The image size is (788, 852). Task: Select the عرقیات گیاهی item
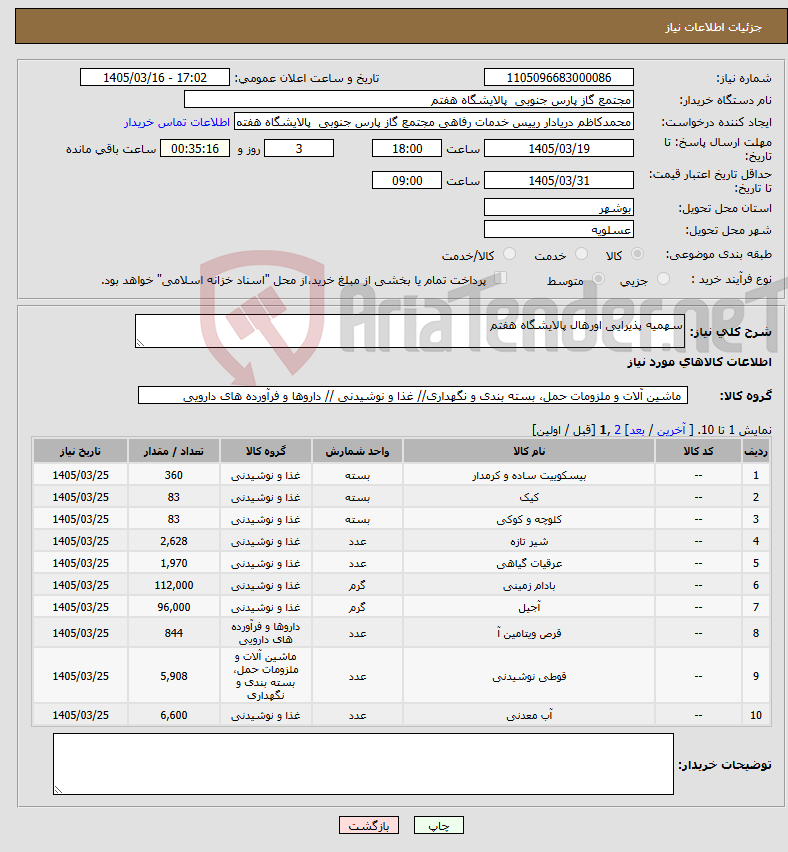[529, 563]
